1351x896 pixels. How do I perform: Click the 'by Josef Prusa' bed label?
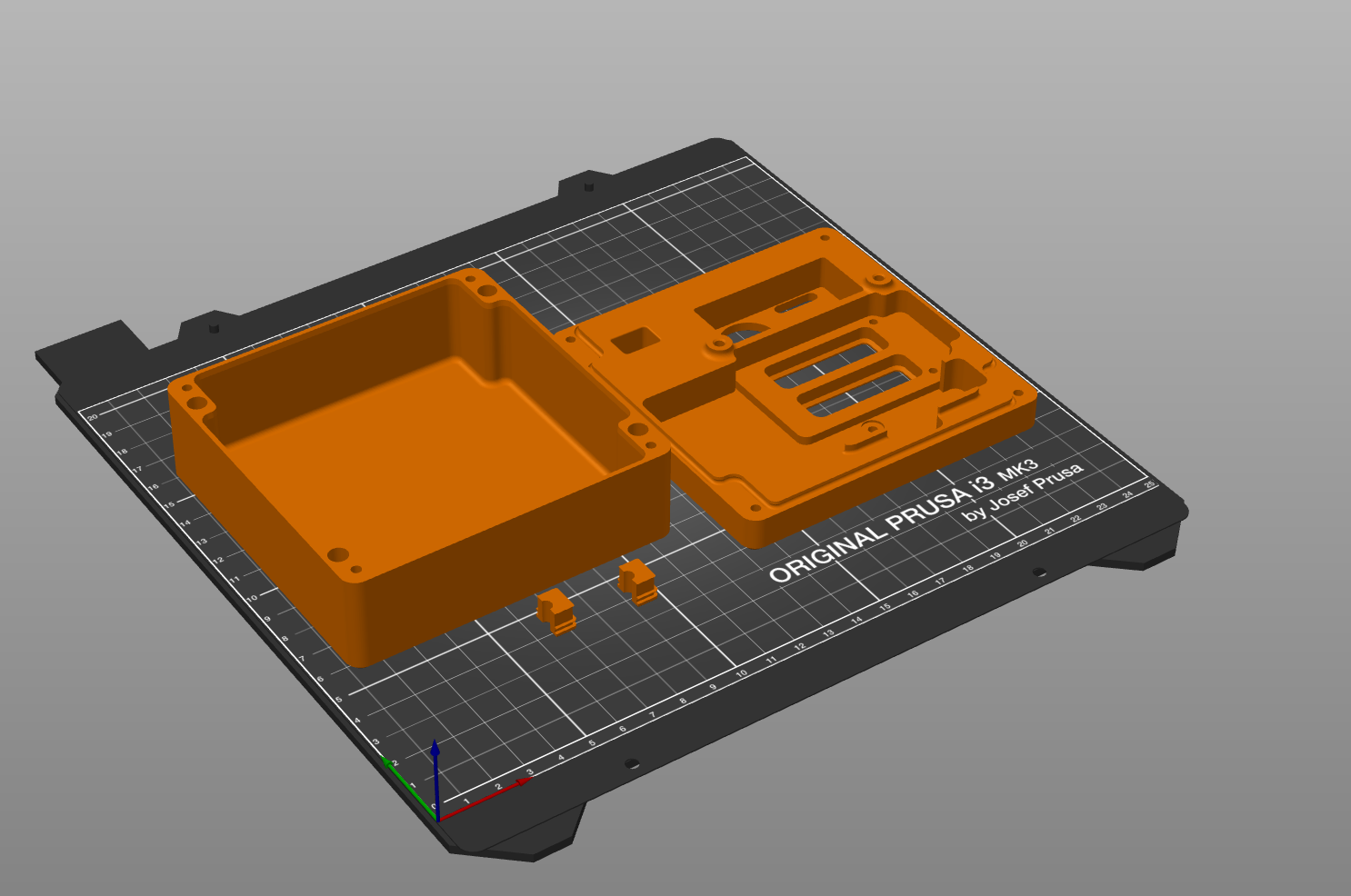[1023, 492]
